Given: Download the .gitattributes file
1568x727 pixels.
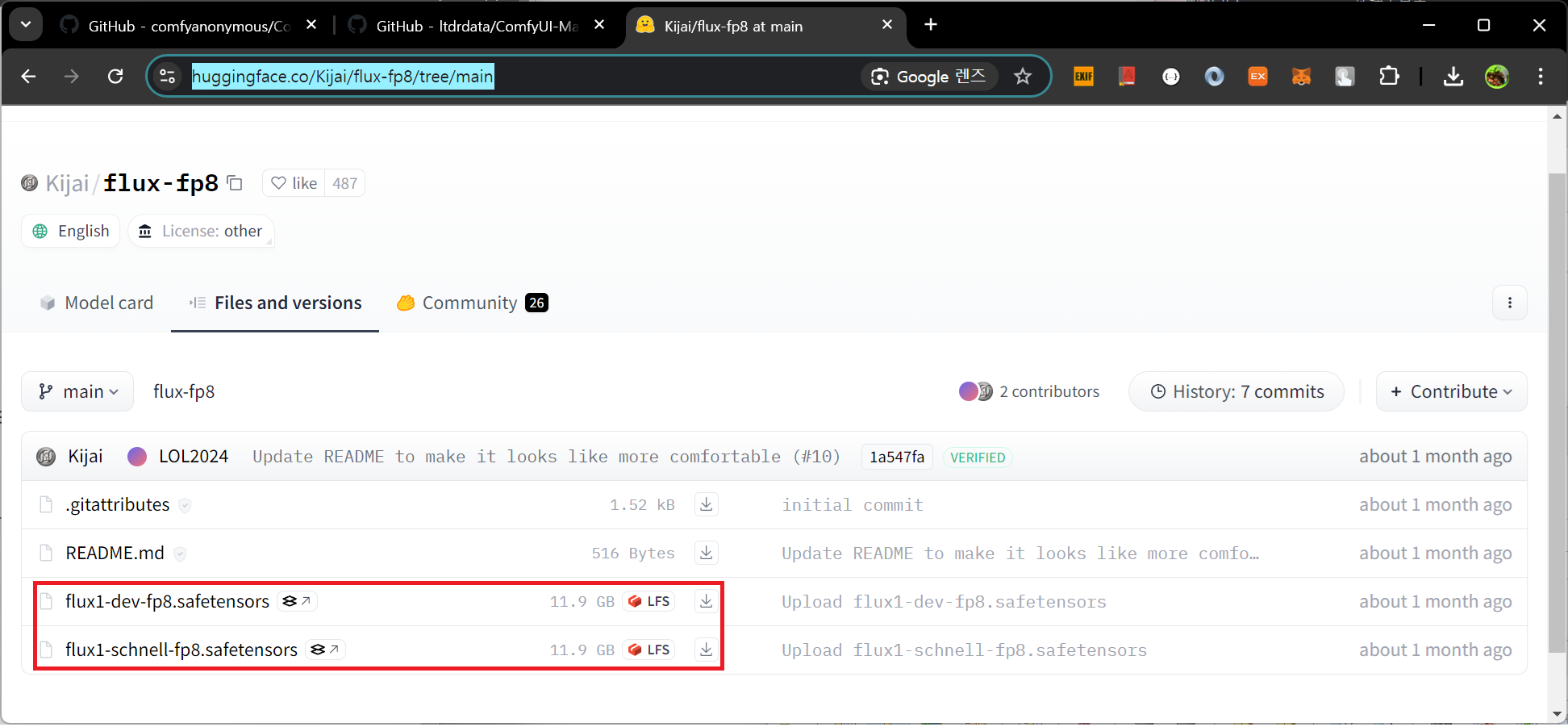Looking at the screenshot, I should pos(707,504).
